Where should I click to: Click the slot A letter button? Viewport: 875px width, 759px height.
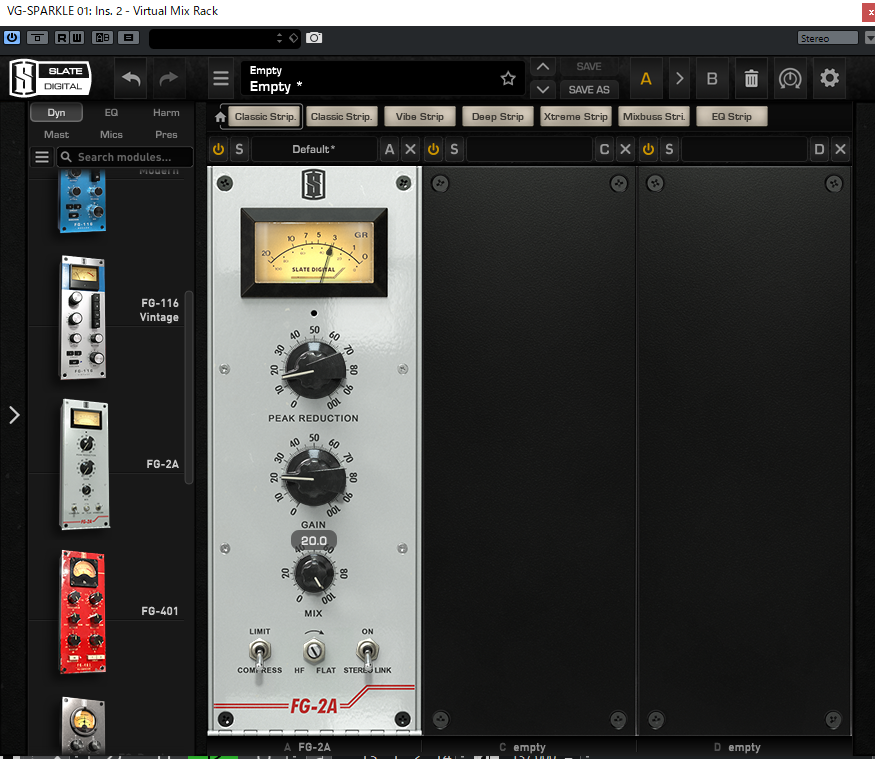pyautogui.click(x=390, y=150)
